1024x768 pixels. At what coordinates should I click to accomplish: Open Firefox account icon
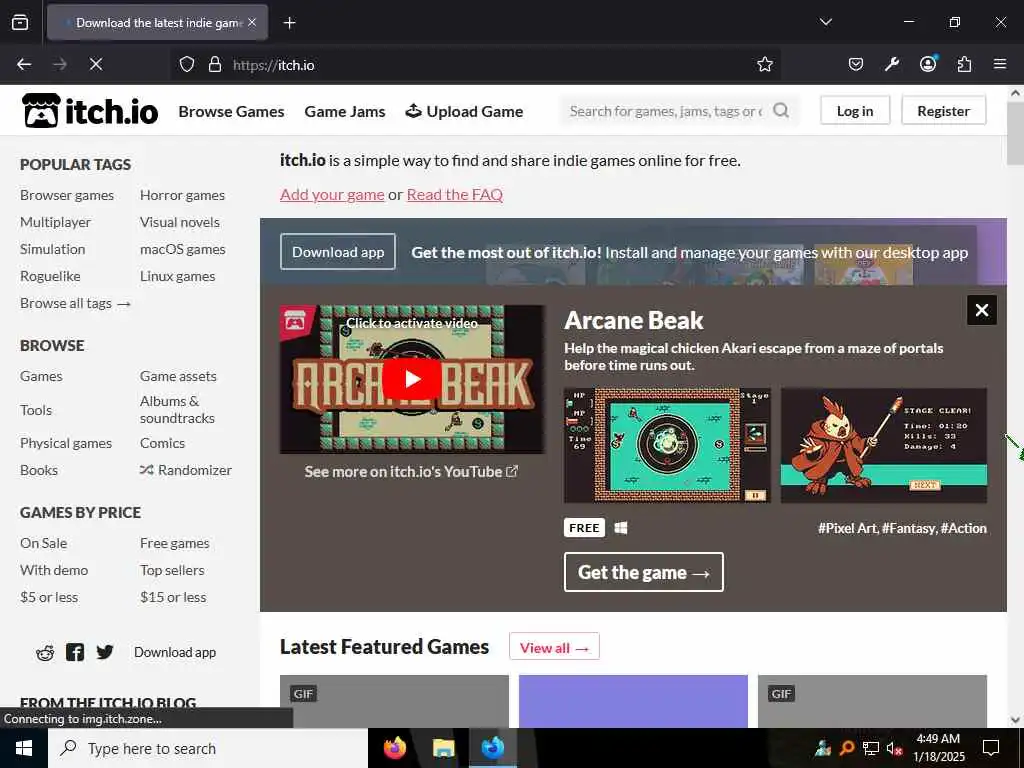coord(928,64)
